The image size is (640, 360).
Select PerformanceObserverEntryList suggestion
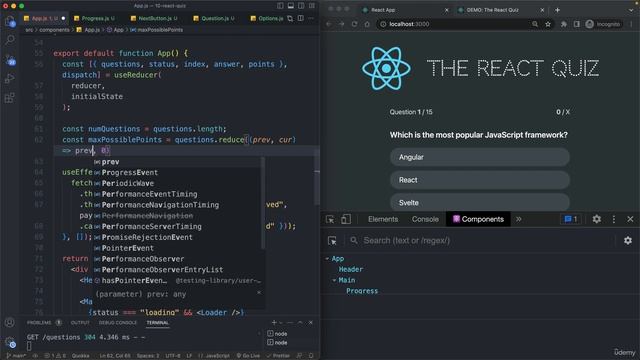pos(178,269)
